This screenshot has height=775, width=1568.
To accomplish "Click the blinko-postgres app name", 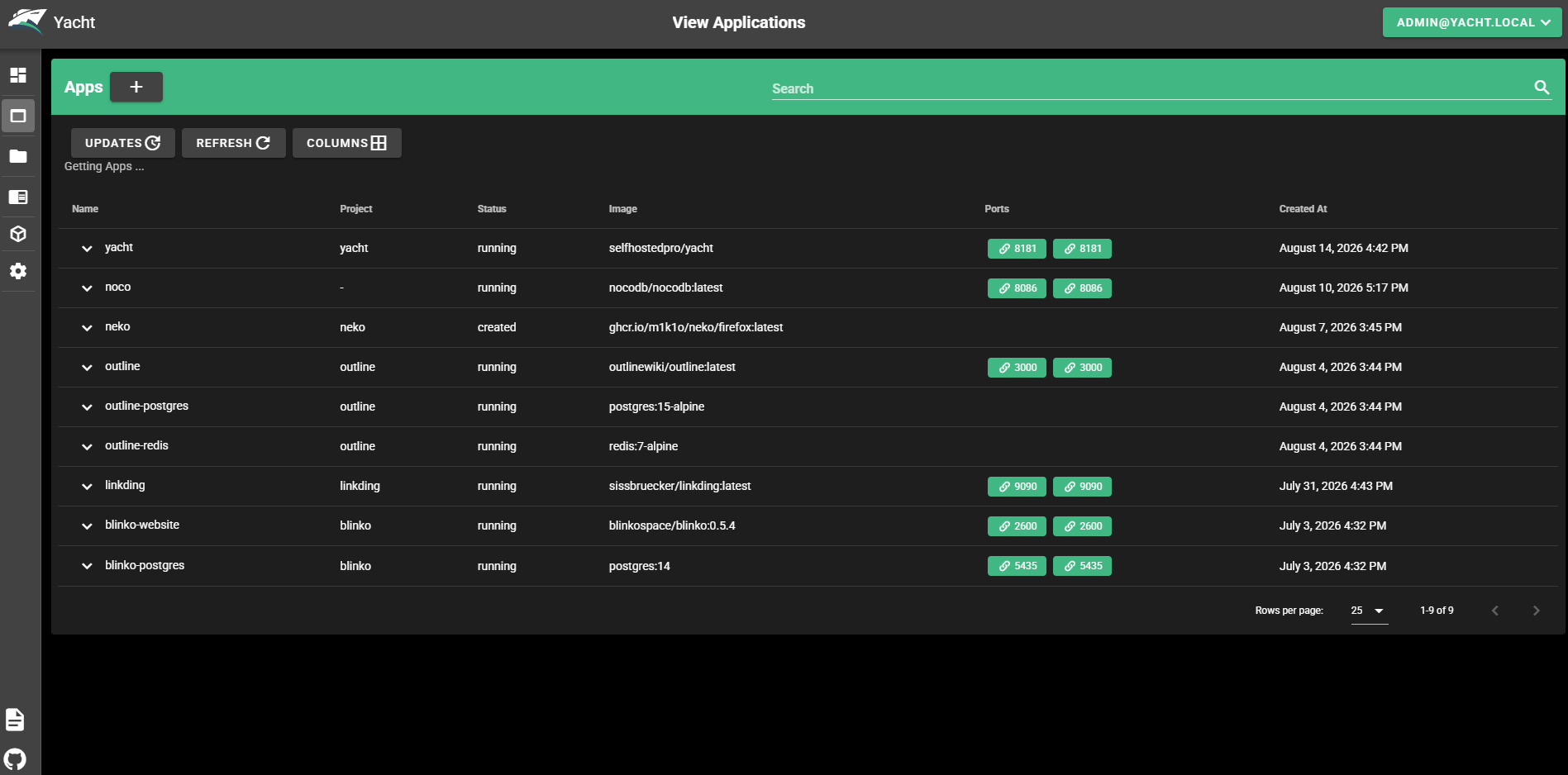I will point(145,565).
